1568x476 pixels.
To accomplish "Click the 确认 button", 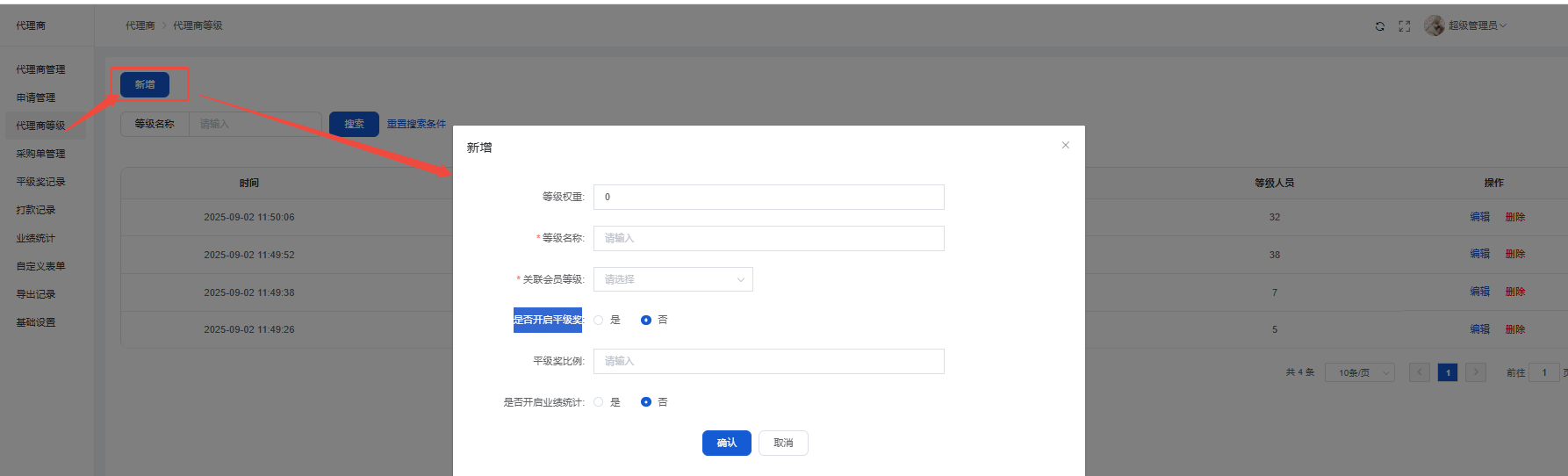I will click(x=726, y=443).
